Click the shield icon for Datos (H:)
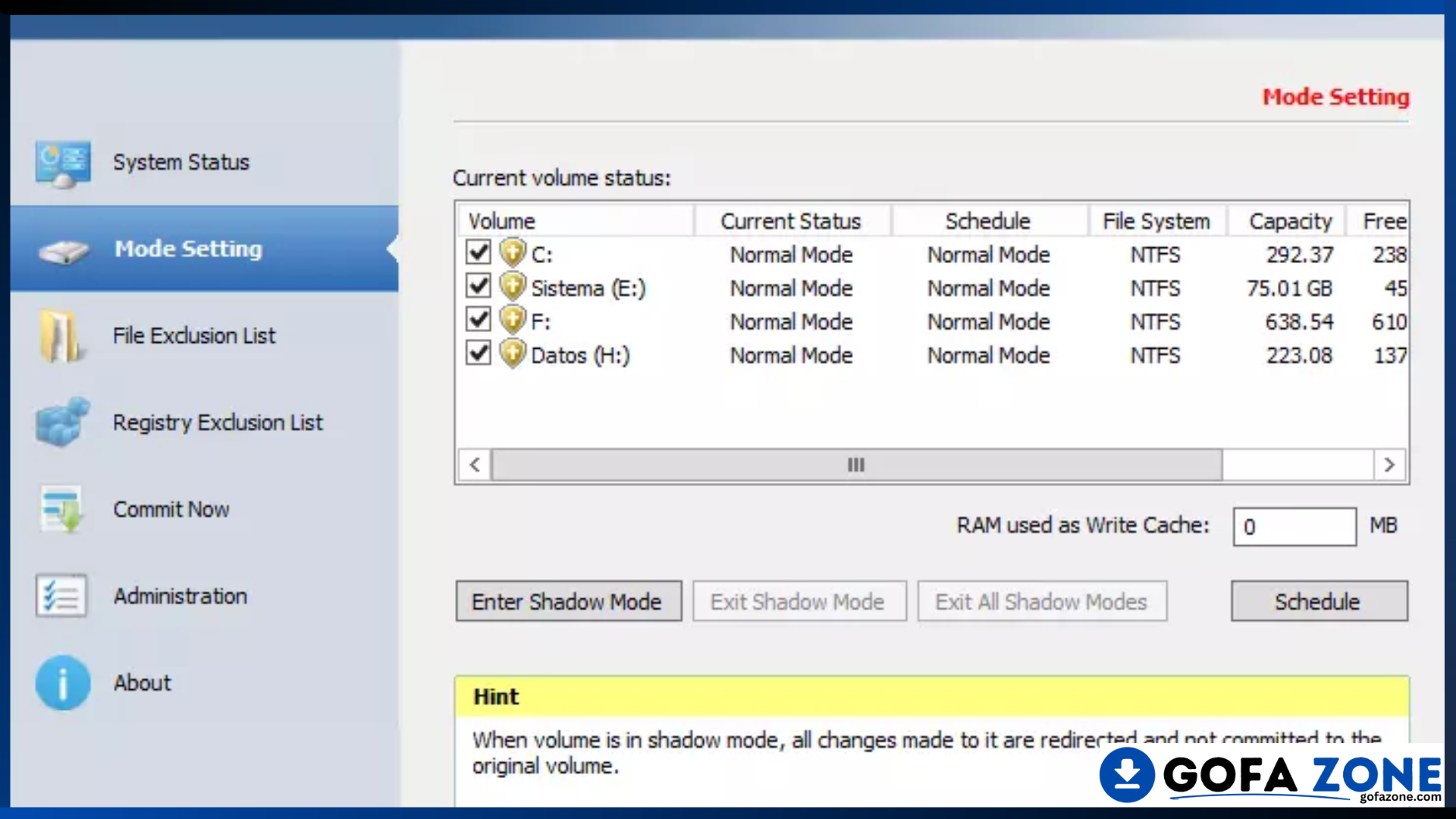 coord(513,353)
